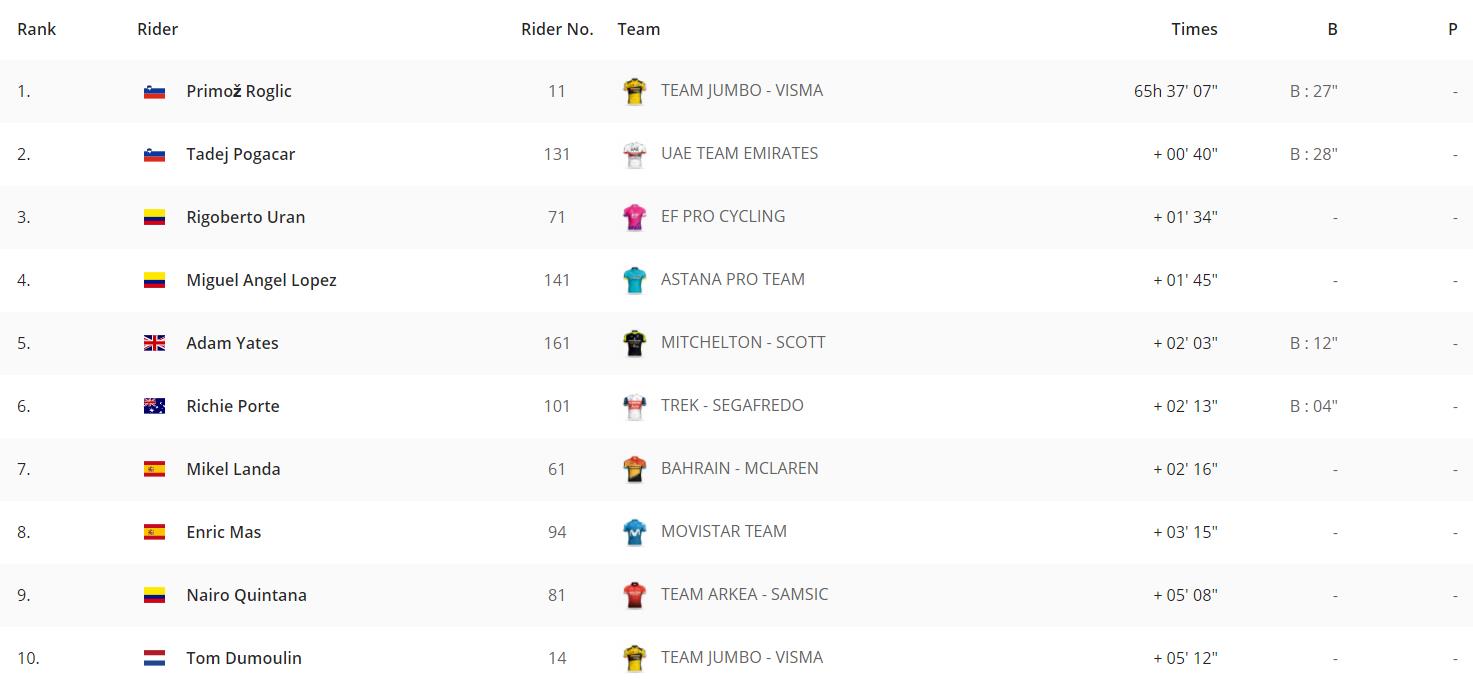Click the Team Jumbo-Visma jersey icon beside Primož Roglic
The height and width of the screenshot is (699, 1473).
[634, 91]
